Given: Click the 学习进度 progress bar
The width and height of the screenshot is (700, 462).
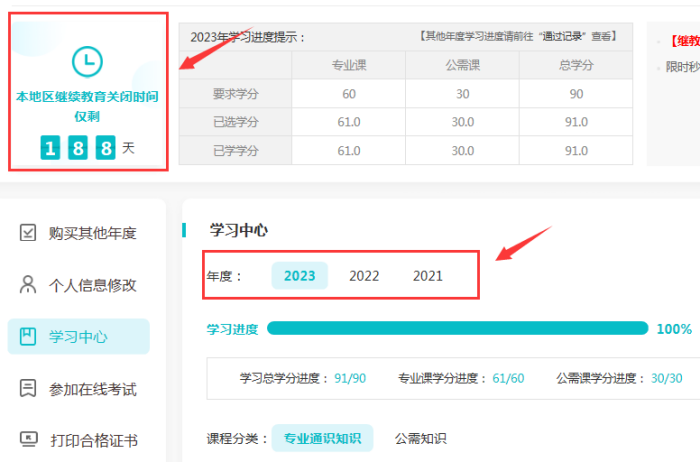Looking at the screenshot, I should coord(457,328).
